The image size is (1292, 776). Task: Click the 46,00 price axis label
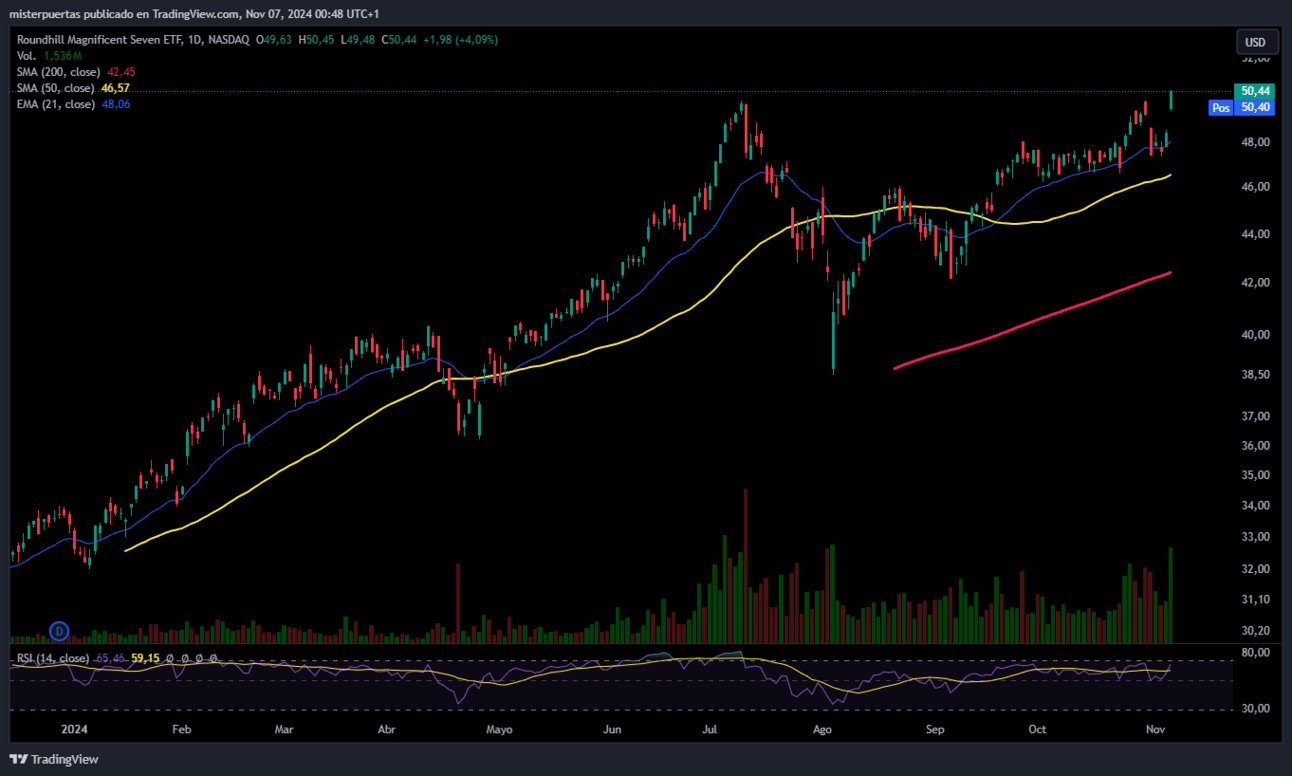pyautogui.click(x=1255, y=187)
